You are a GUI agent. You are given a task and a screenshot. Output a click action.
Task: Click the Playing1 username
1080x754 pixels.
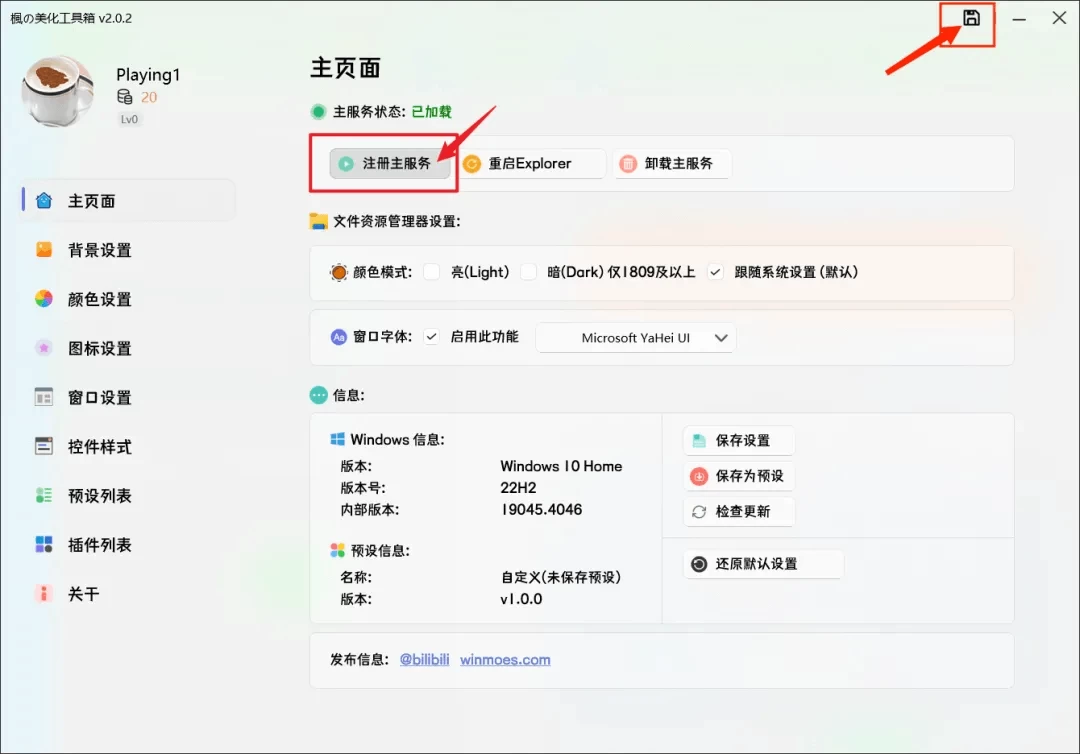click(148, 74)
